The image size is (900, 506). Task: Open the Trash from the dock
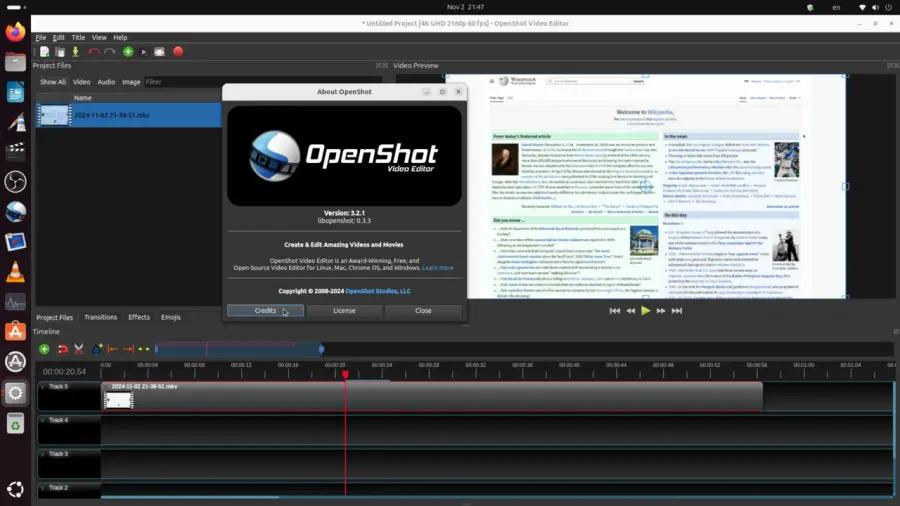[x=15, y=424]
